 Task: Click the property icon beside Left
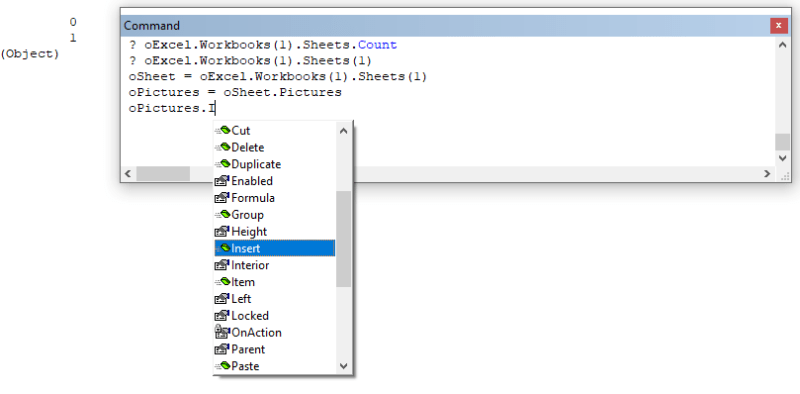tap(222, 299)
